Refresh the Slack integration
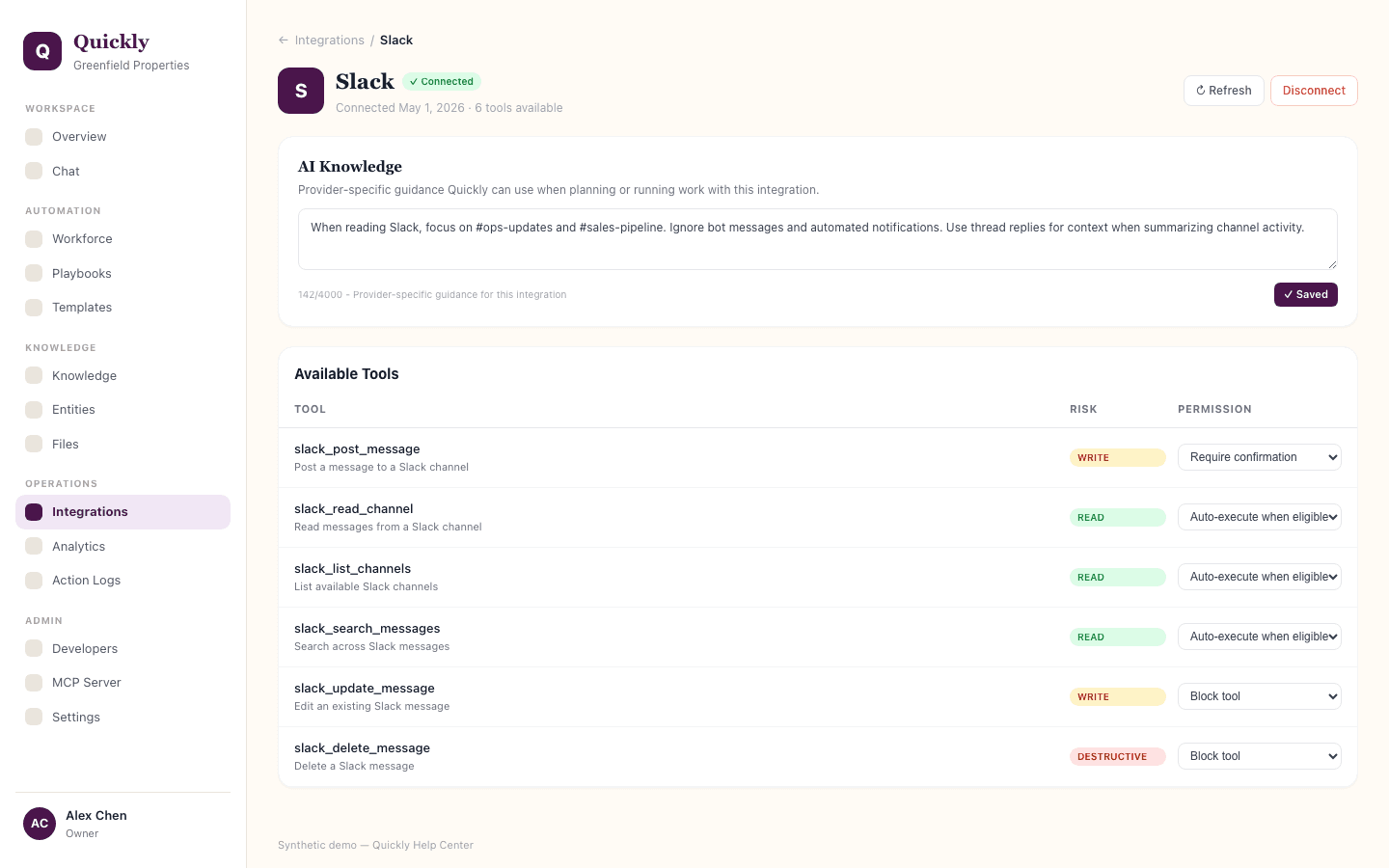Image resolution: width=1389 pixels, height=868 pixels. pyautogui.click(x=1223, y=91)
